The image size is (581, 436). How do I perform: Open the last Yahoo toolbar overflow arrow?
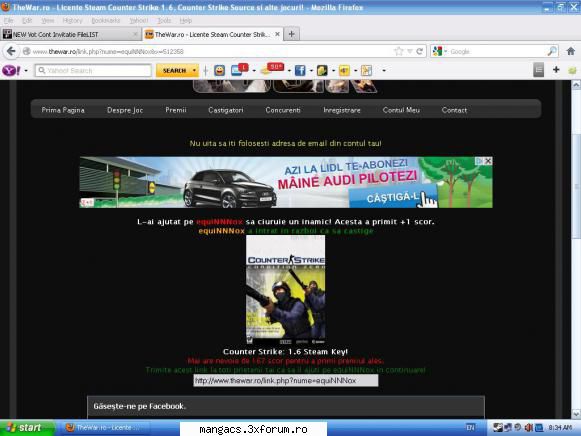pos(384,70)
